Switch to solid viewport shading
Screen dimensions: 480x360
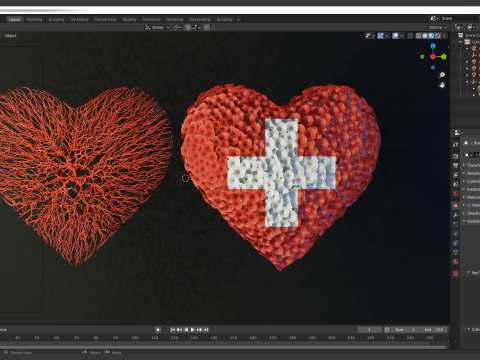coord(425,36)
